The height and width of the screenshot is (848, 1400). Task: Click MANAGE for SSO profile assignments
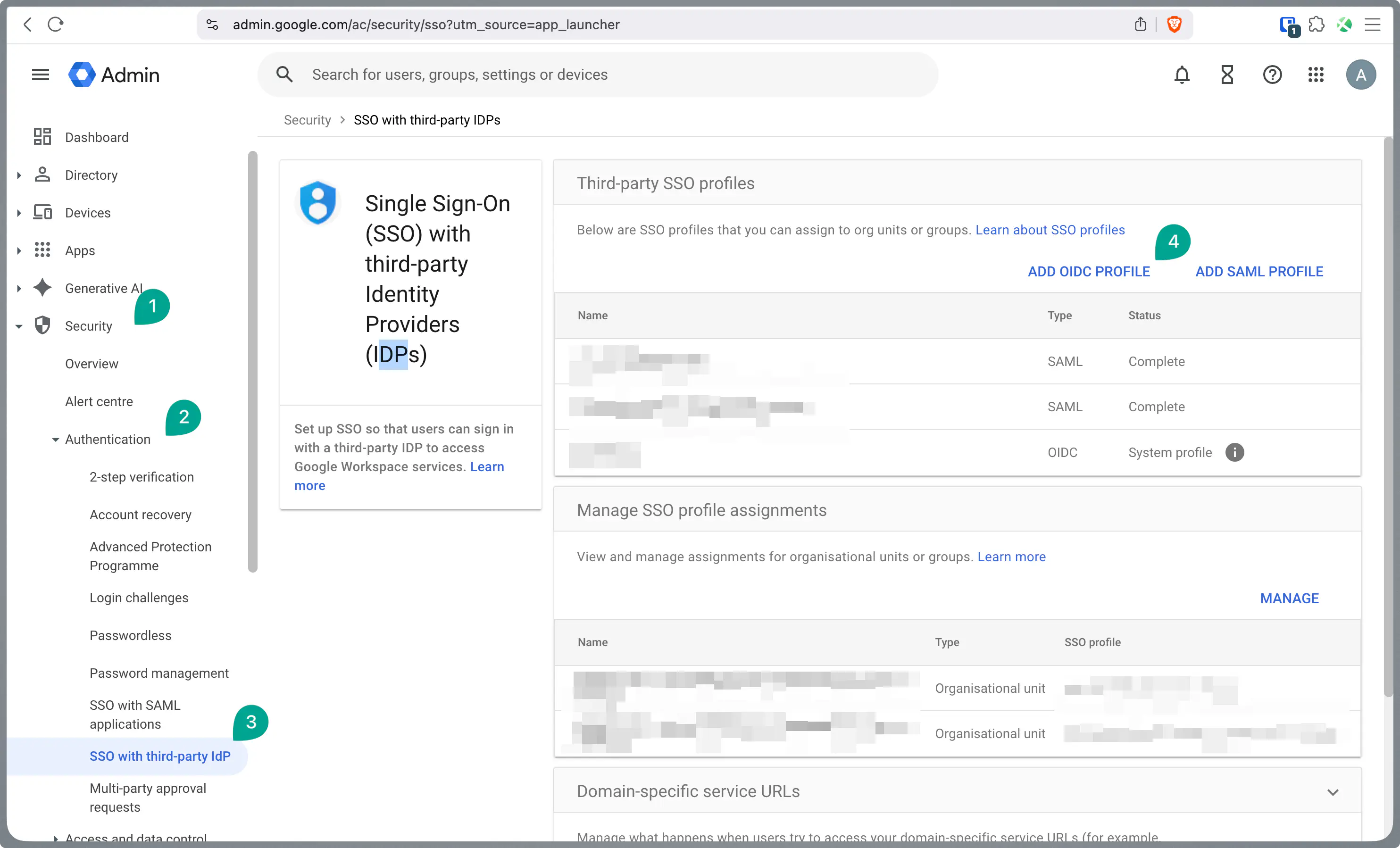point(1289,598)
